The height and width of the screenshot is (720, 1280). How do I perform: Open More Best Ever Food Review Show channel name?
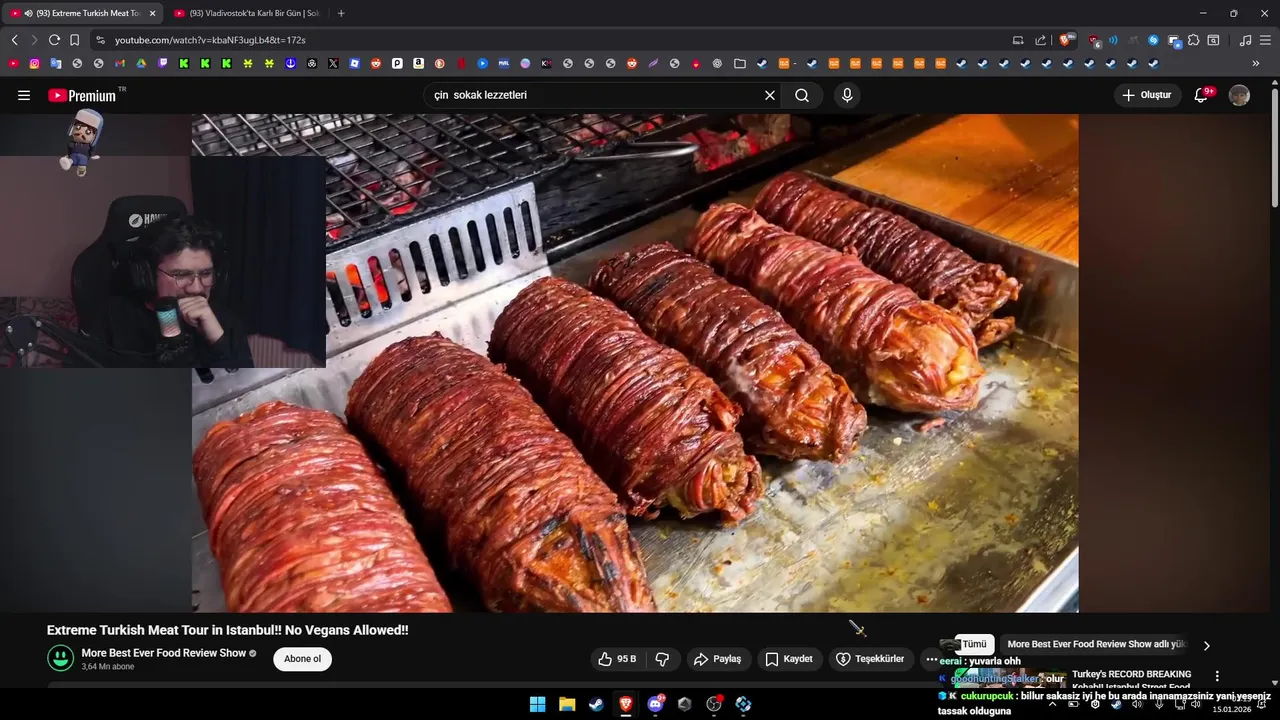pos(163,653)
